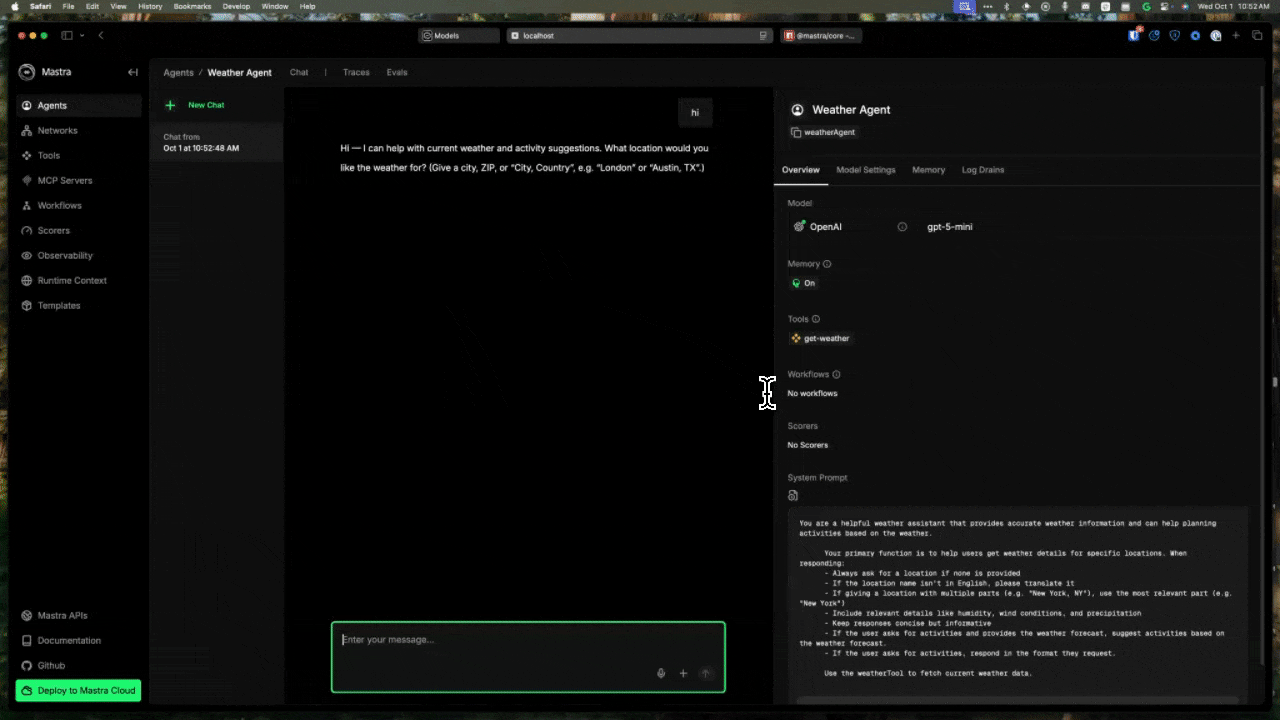Screen dimensions: 1280x720
Task: Open Workflows from the sidebar
Action: point(58,205)
